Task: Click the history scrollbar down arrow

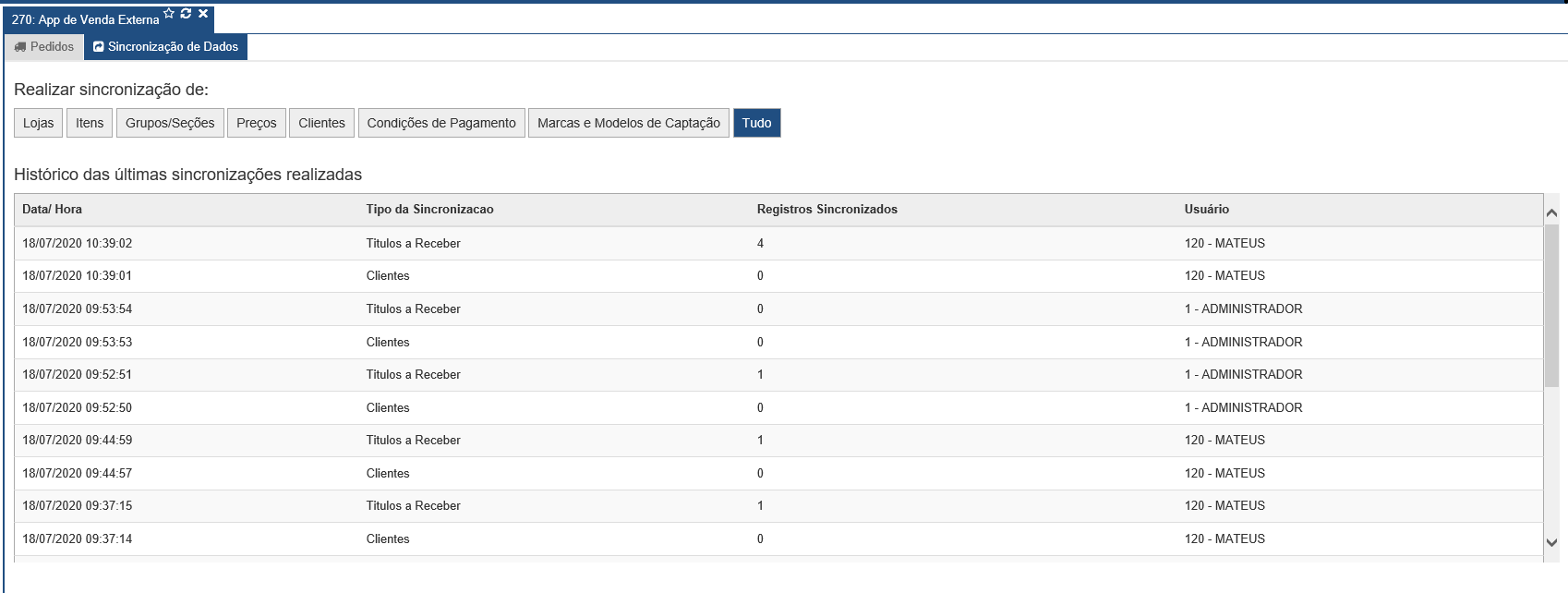Action: (x=1551, y=542)
